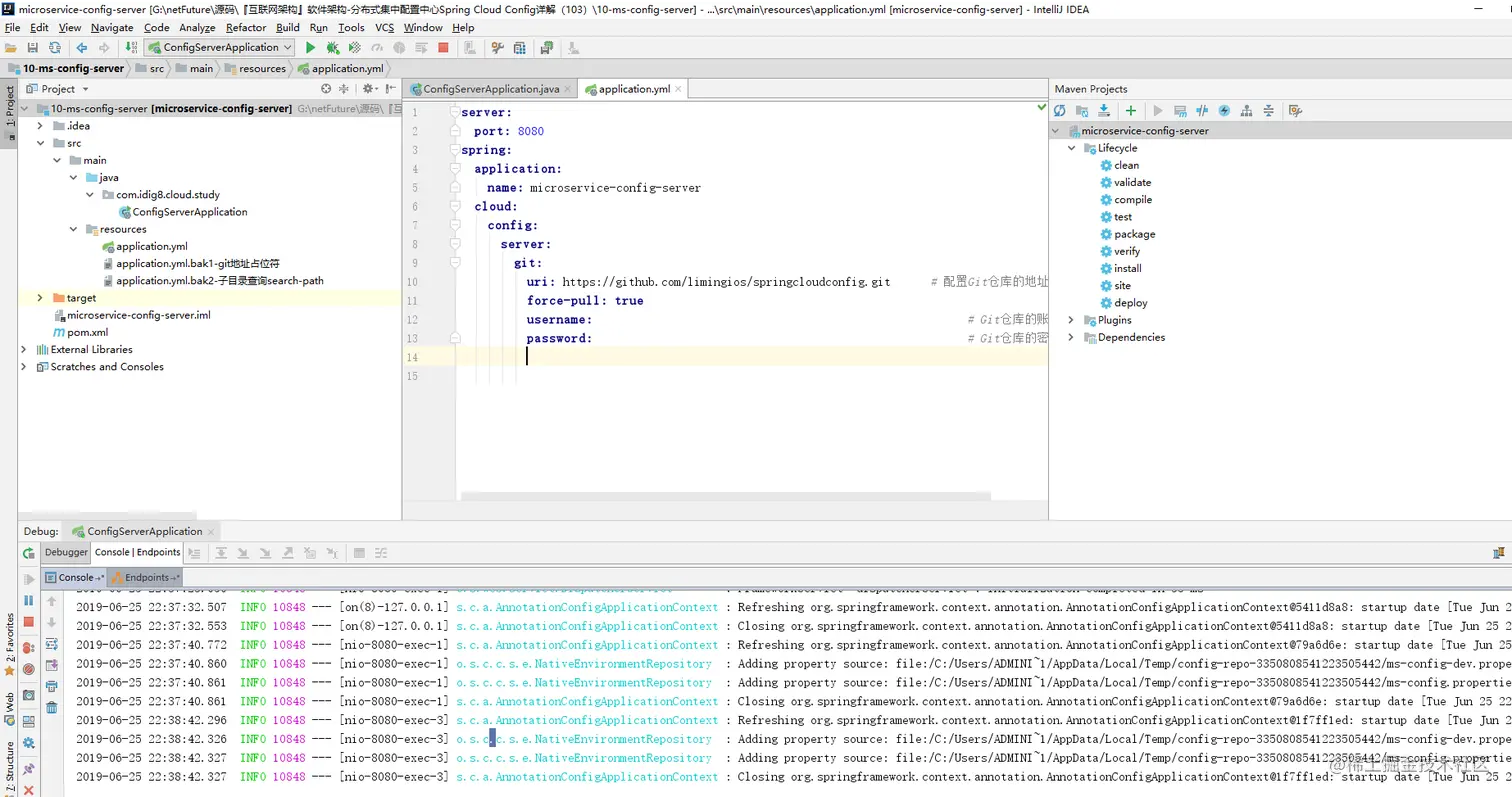1512x797 pixels.
Task: Open run configuration ConfigServerApplication dropdown
Action: pos(219,47)
